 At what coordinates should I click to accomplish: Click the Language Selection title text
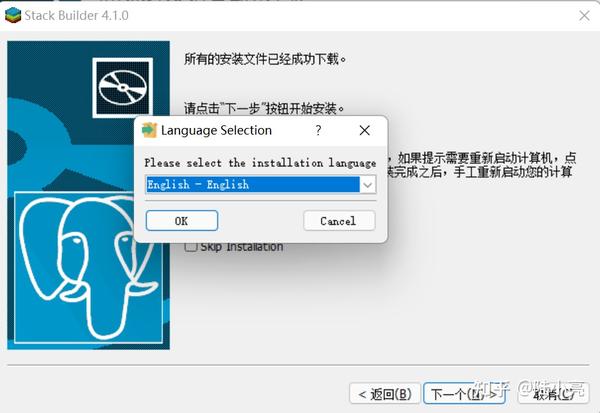tap(216, 131)
